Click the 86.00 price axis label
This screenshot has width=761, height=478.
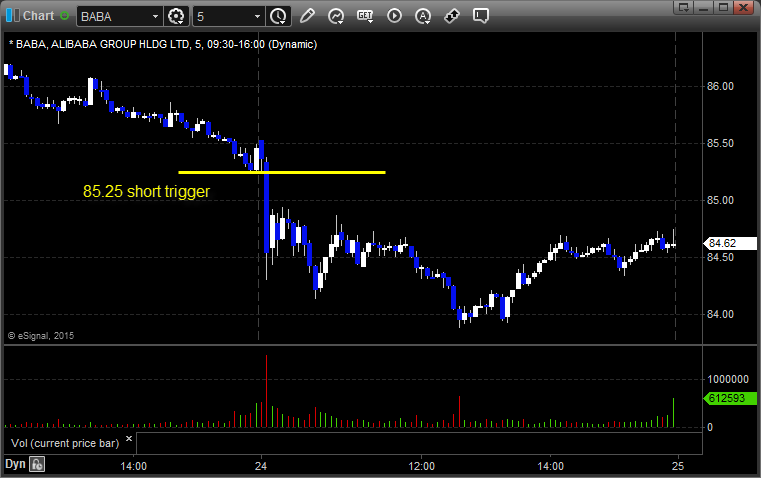tap(720, 86)
